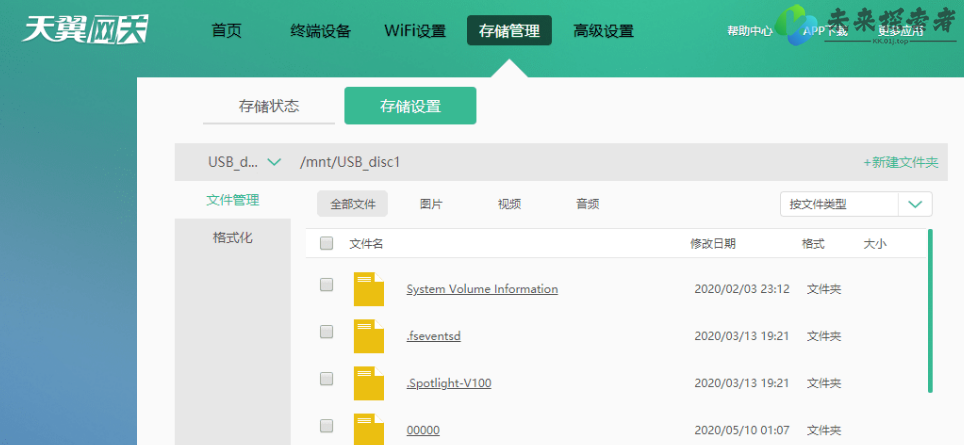964x445 pixels.
Task: Click the green chevron of sort box
Action: click(x=915, y=204)
